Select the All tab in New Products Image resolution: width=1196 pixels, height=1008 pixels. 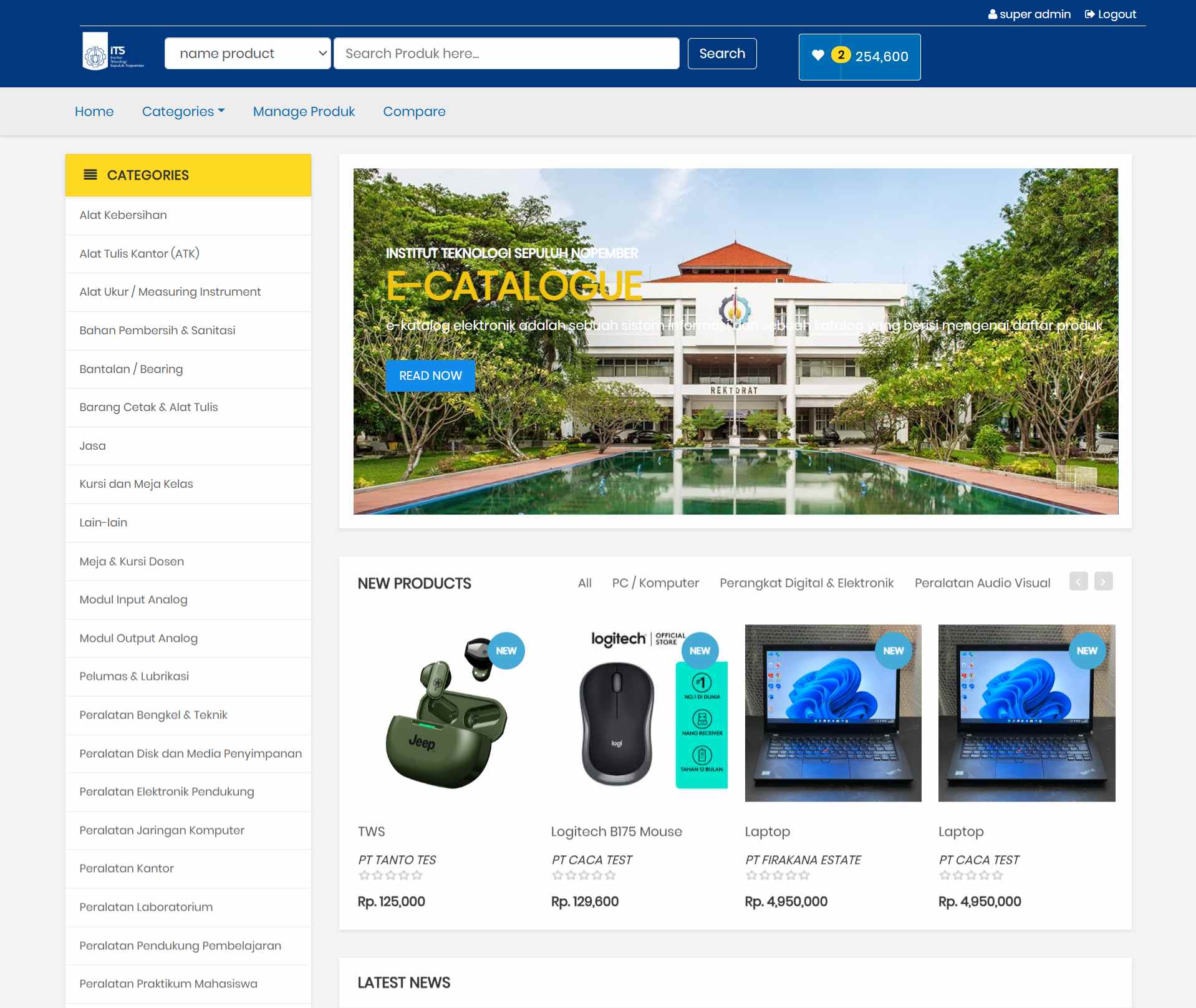point(584,583)
